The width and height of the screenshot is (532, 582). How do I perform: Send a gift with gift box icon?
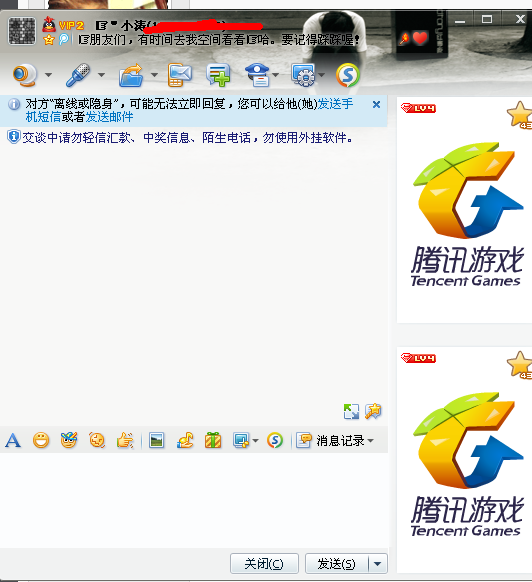point(213,441)
